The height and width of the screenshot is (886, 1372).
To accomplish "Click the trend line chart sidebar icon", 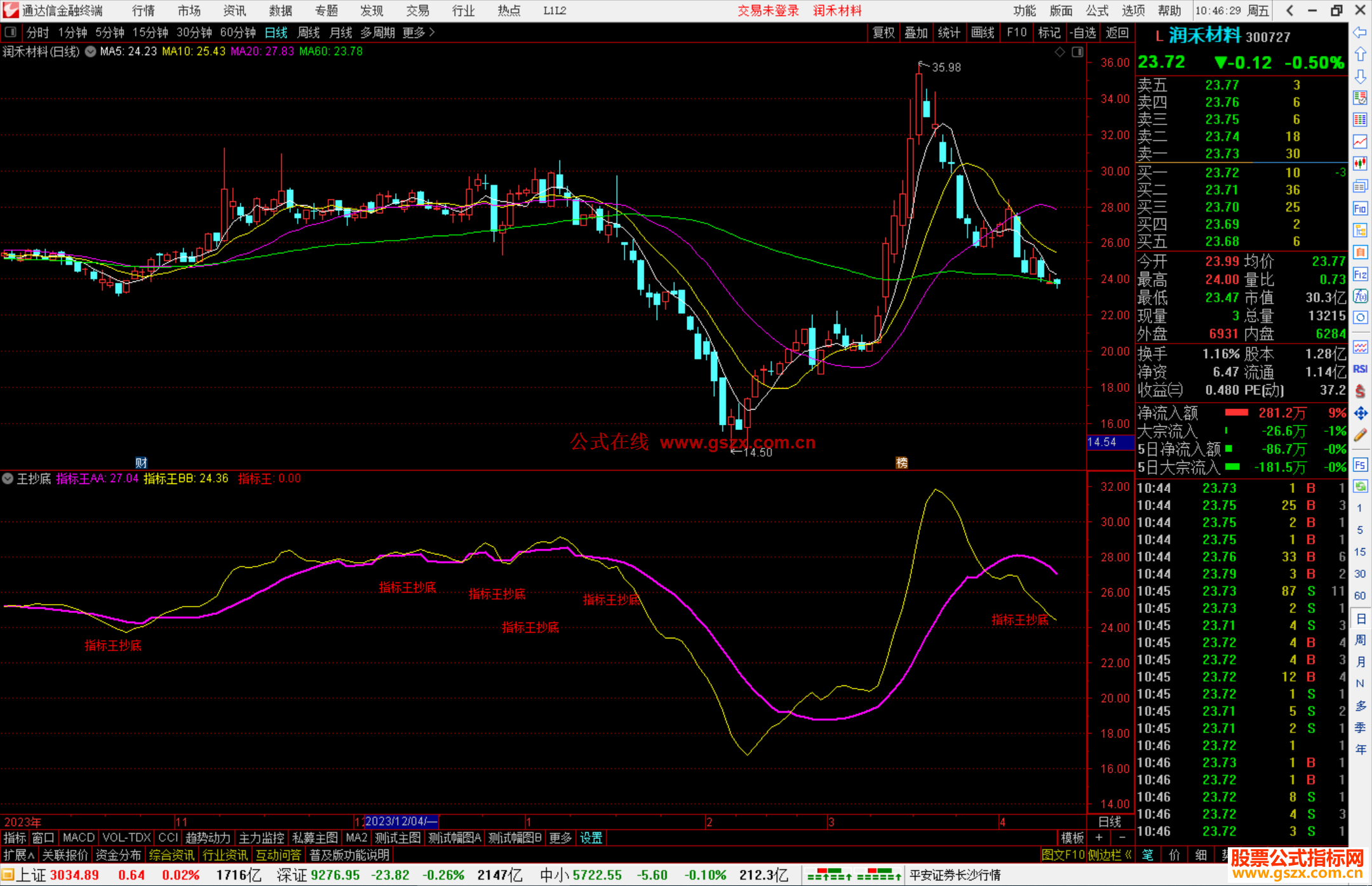I will [x=1360, y=142].
